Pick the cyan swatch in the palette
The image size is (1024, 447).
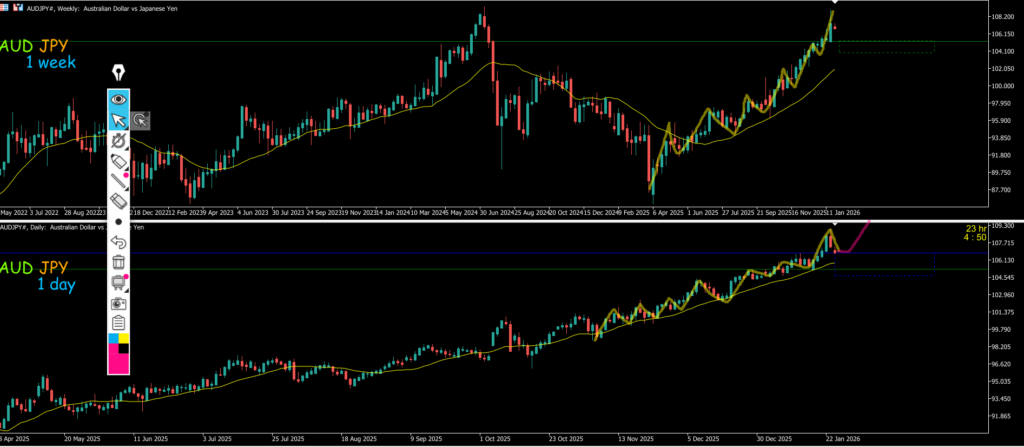tap(112, 339)
